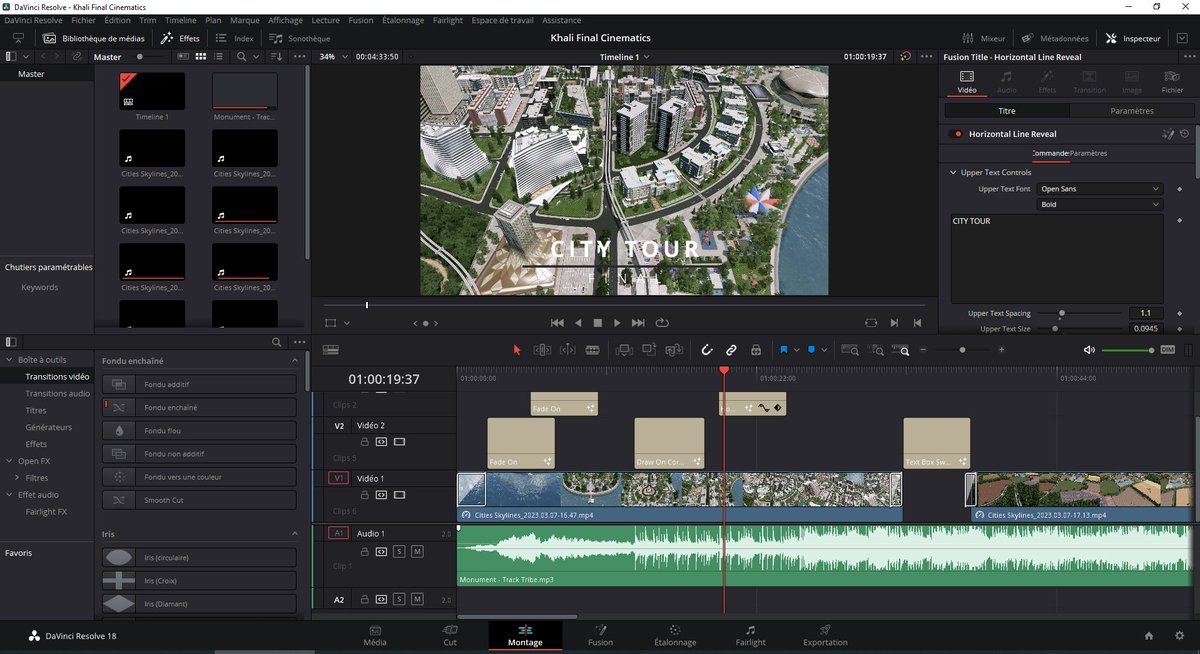Collapse the Upper Text Controls section
Screen dimensions: 1200x654
click(953, 173)
